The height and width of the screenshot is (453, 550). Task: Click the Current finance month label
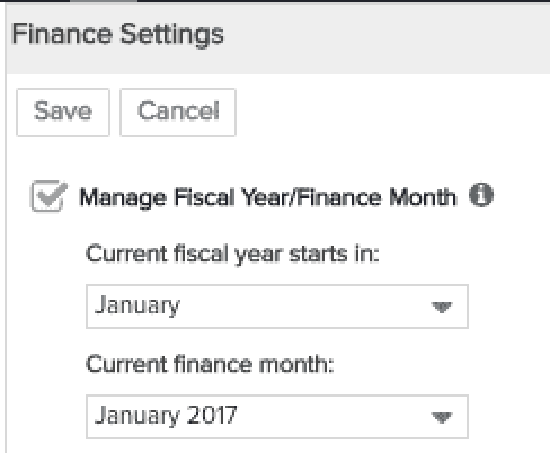(210, 364)
